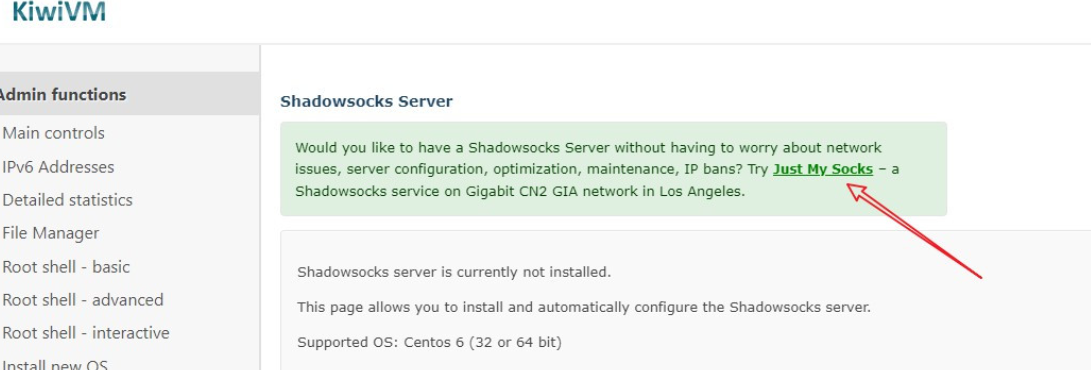Go to IPv6 Addresses page

pos(58,167)
